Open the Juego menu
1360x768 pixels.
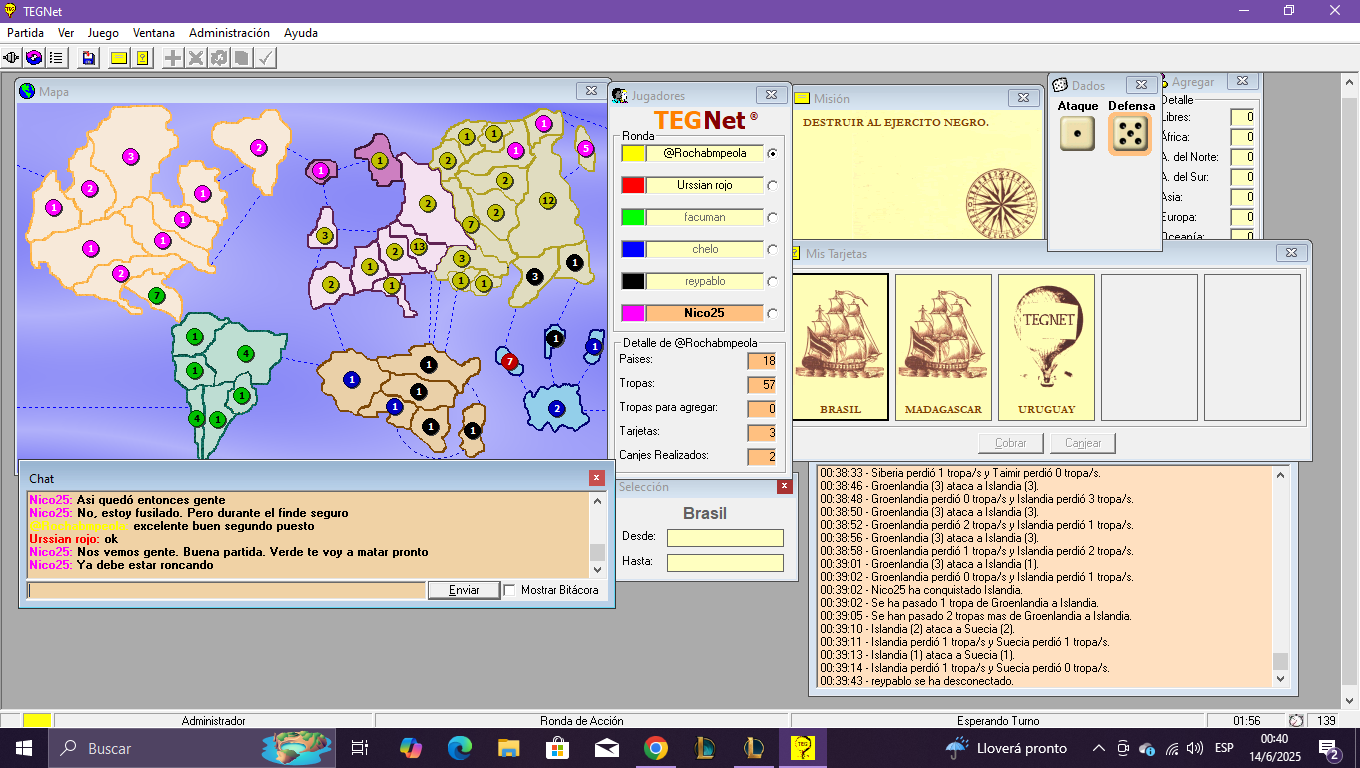pos(103,33)
